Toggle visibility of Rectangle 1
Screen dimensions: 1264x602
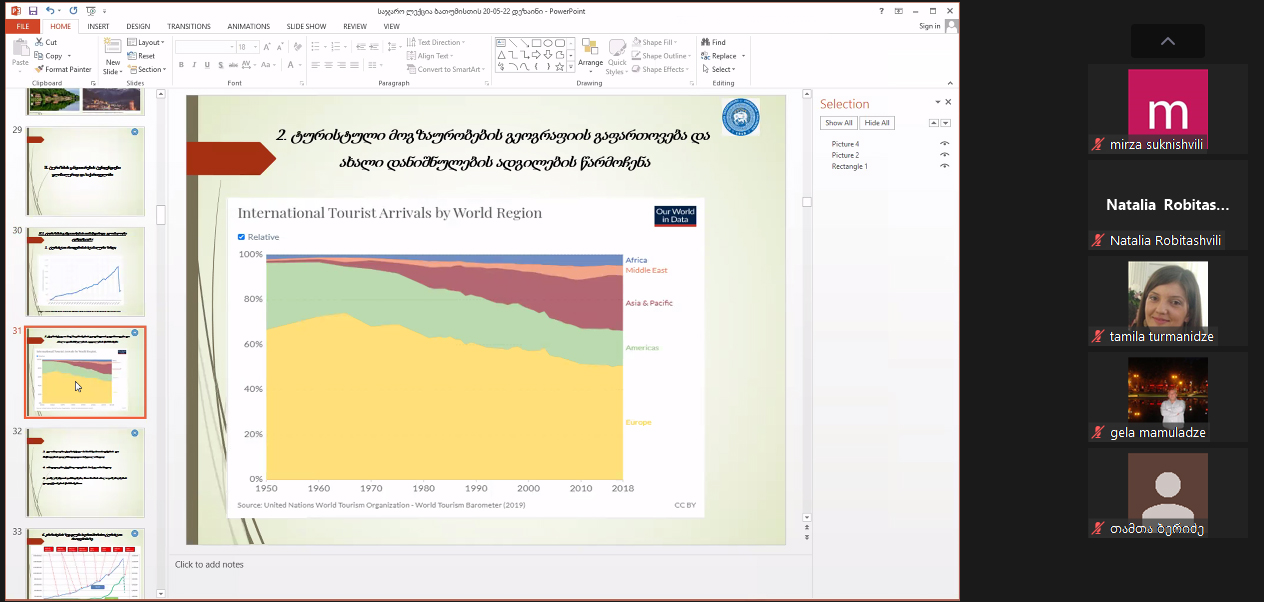click(943, 166)
